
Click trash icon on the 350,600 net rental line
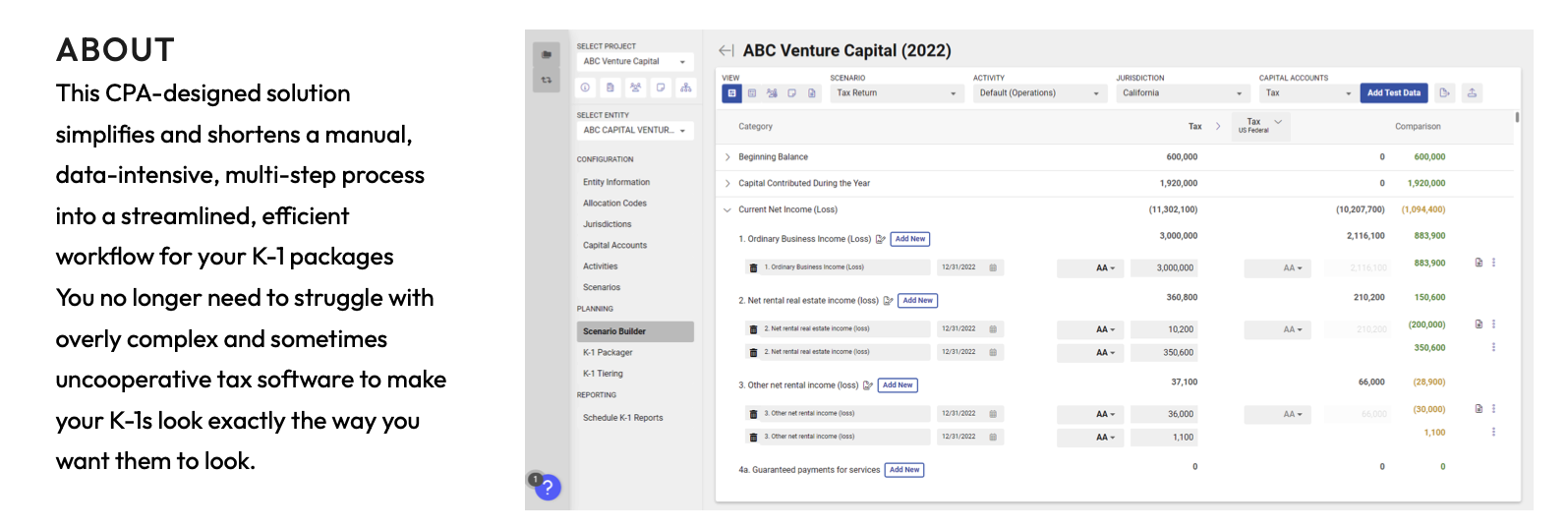(x=754, y=352)
